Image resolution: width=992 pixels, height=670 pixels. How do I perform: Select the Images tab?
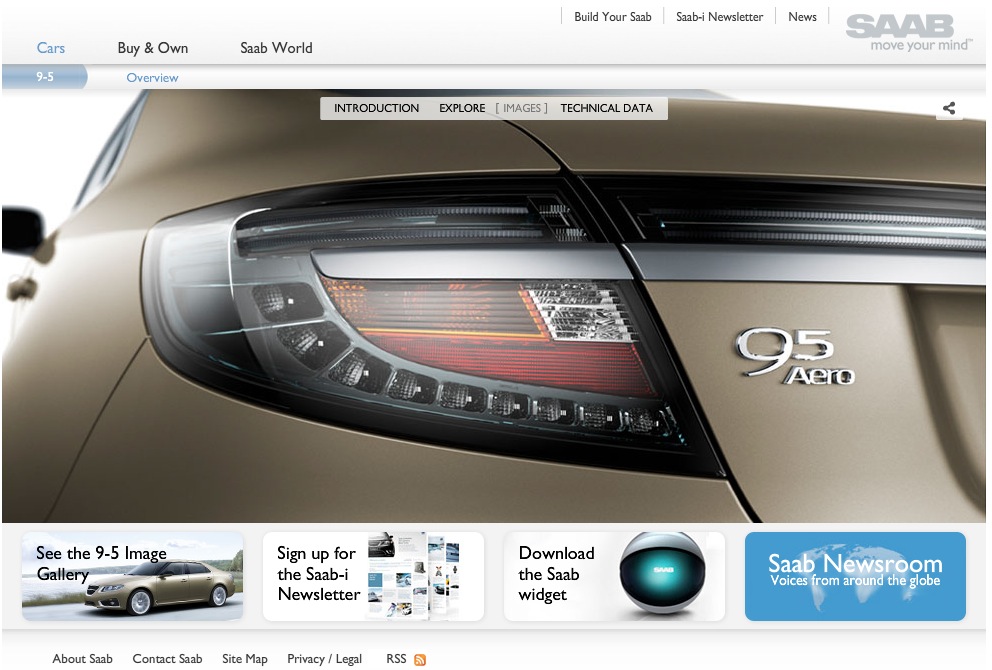[x=521, y=108]
